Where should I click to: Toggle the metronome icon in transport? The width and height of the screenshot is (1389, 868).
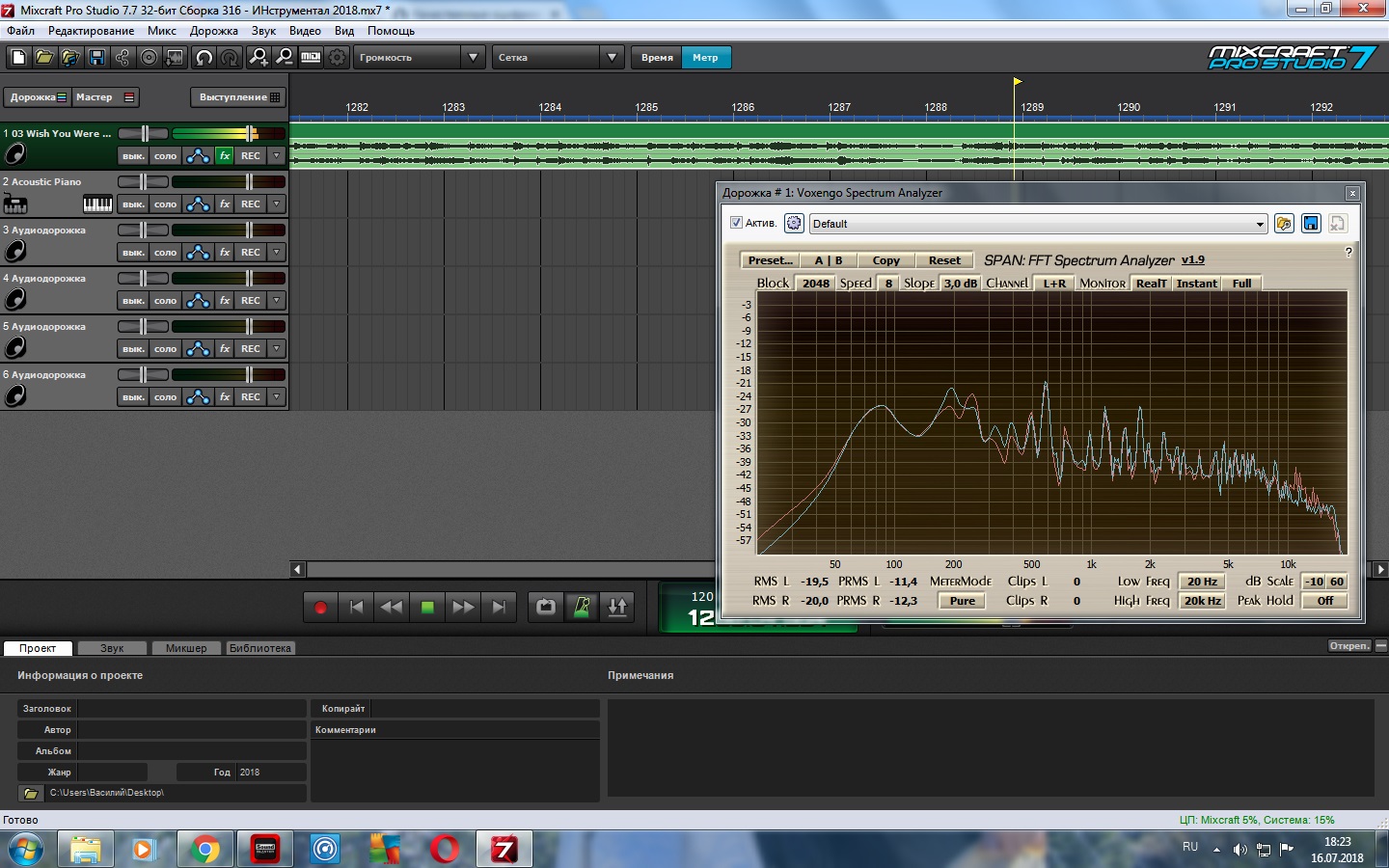(582, 607)
